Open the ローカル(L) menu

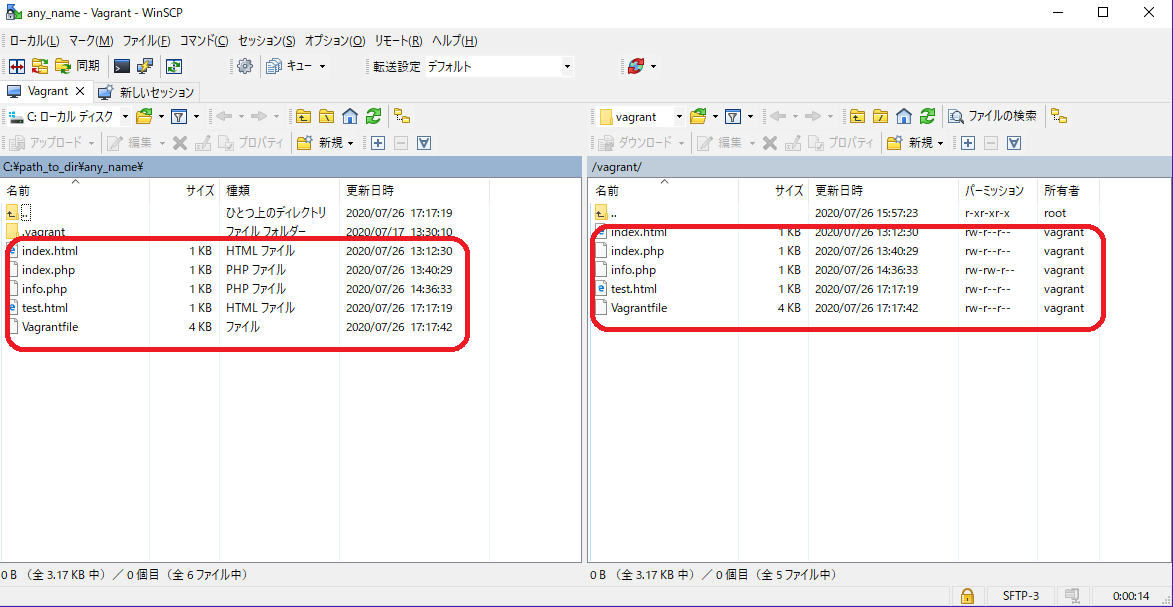tap(34, 40)
